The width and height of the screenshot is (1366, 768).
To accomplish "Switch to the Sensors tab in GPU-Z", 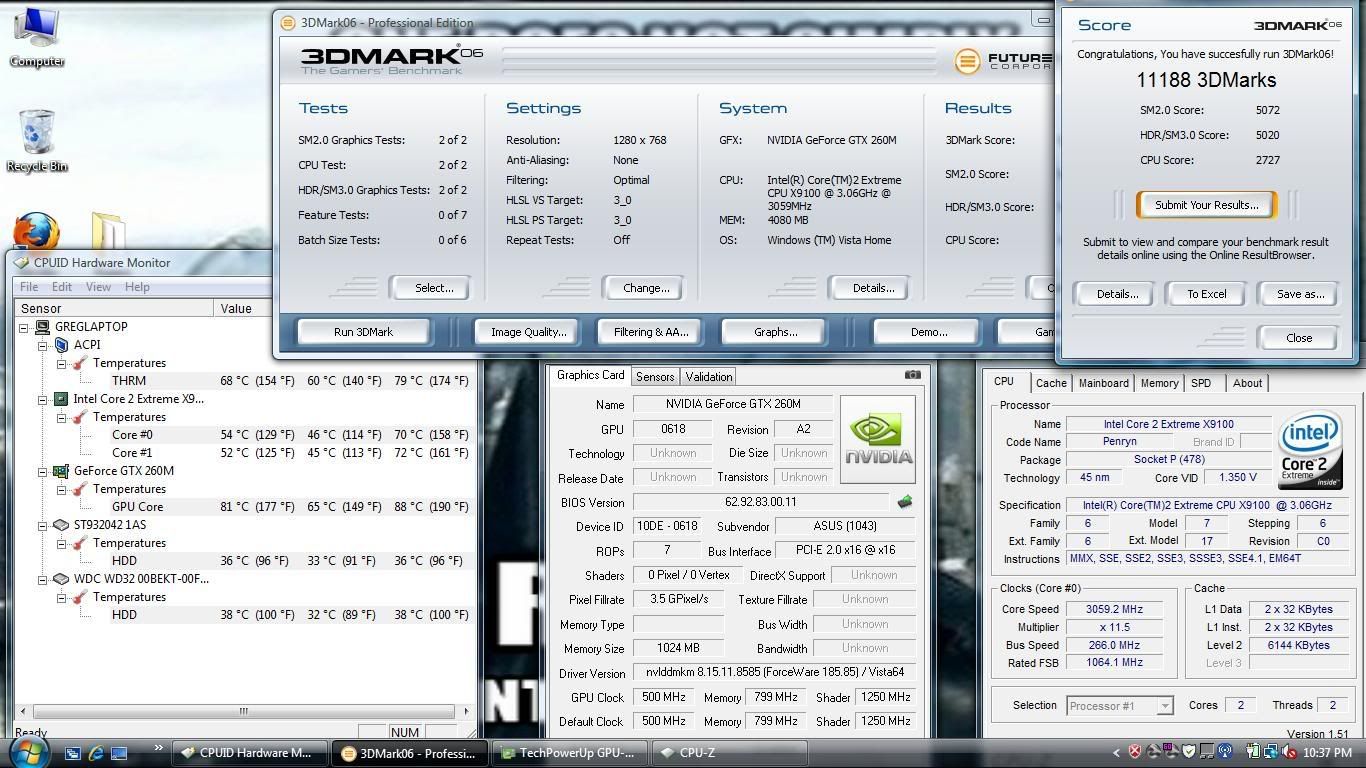I will click(655, 376).
